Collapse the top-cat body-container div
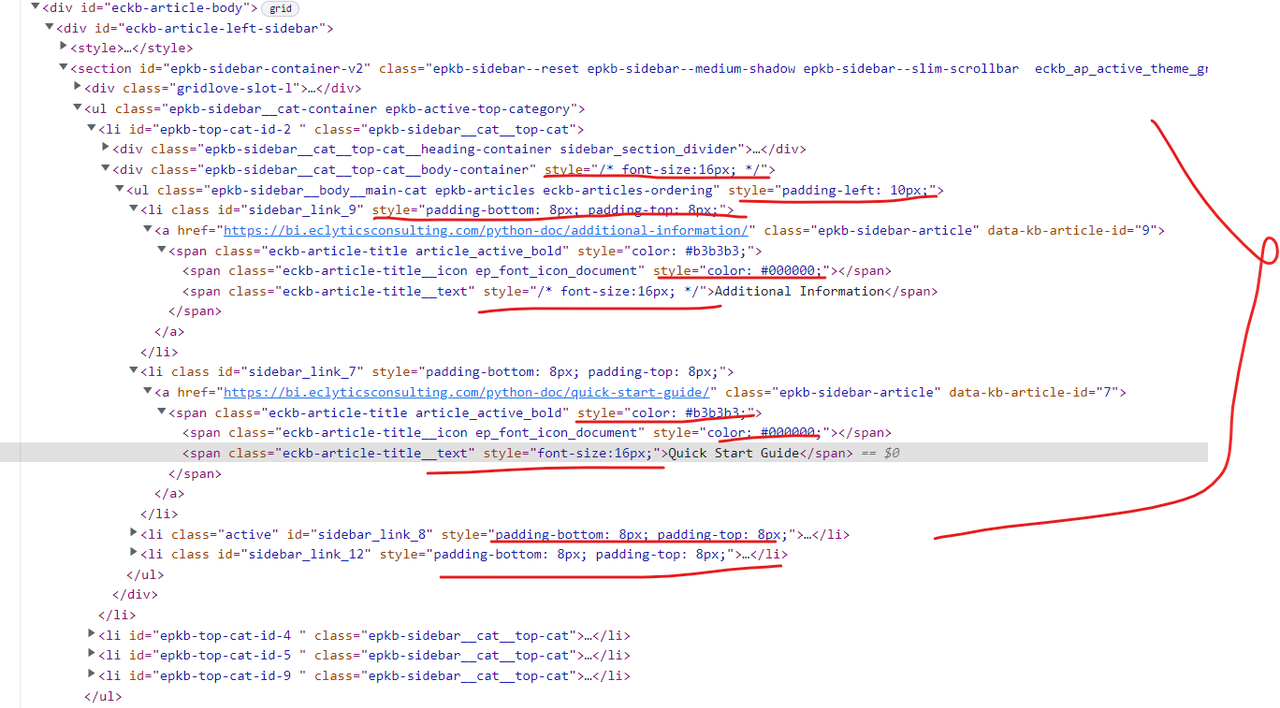Screen dimensions: 1280x708 point(106,169)
